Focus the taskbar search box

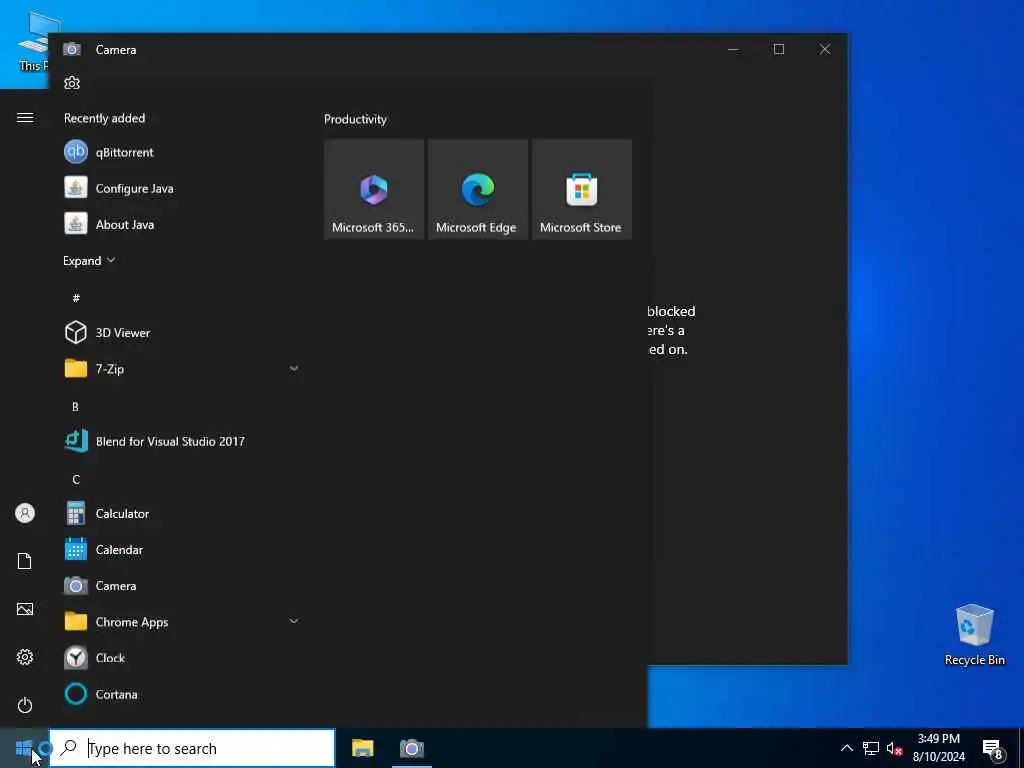193,748
